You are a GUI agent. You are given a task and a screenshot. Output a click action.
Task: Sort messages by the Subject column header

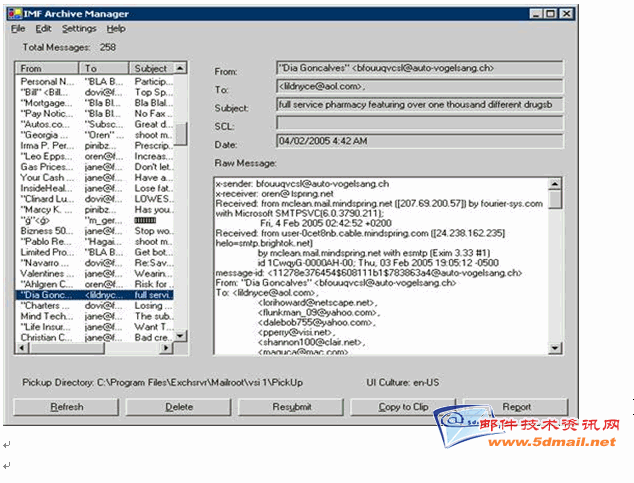(151, 68)
